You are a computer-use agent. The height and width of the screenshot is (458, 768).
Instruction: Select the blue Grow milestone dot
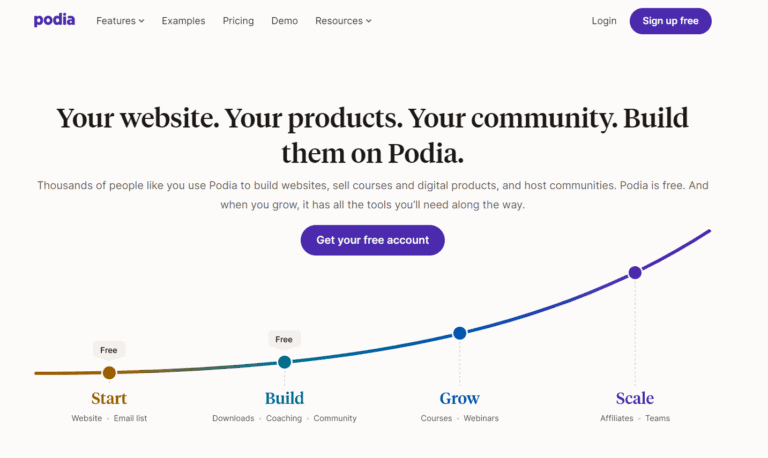459,333
